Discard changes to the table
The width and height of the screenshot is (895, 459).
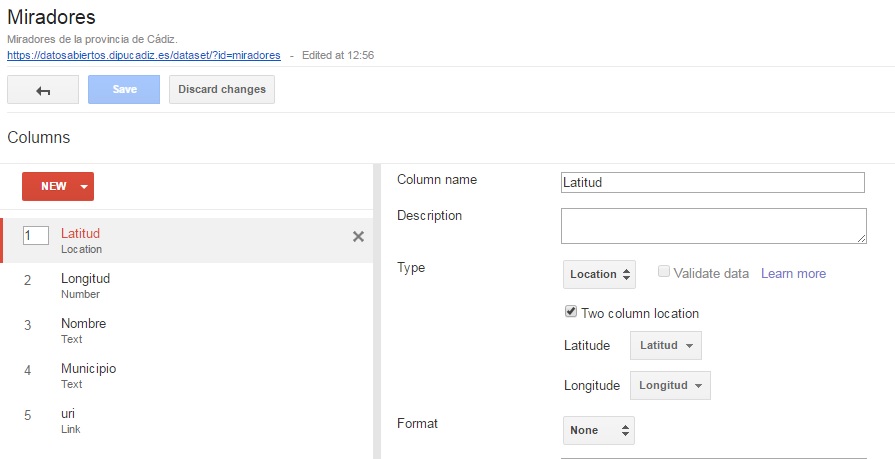[x=221, y=90]
